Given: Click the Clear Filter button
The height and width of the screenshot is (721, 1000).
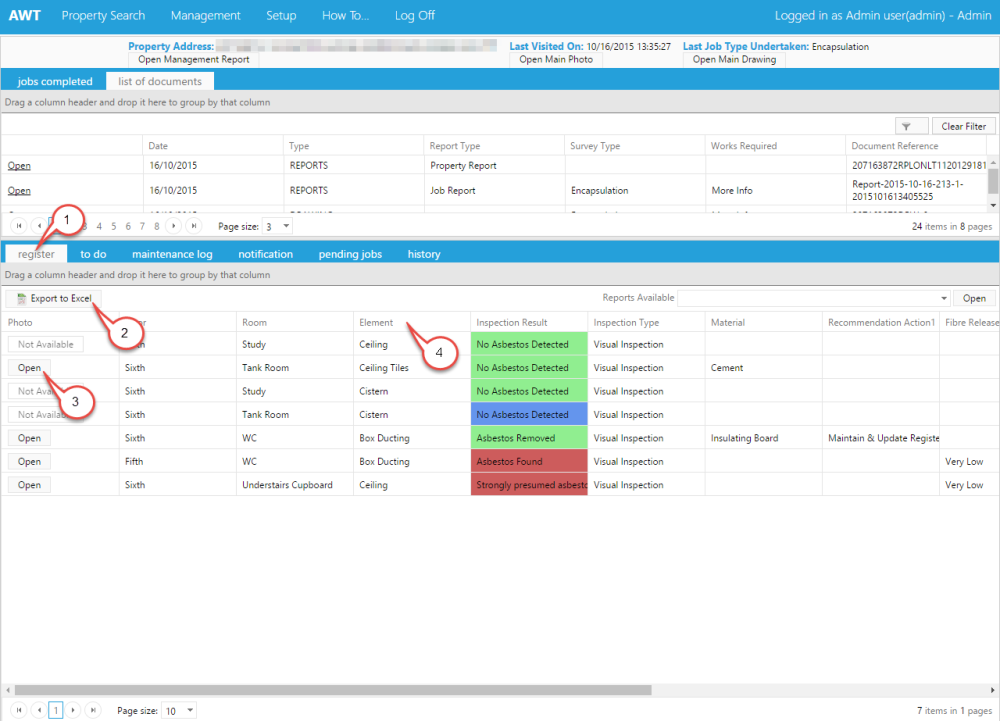Looking at the screenshot, I should pyautogui.click(x=962, y=125).
